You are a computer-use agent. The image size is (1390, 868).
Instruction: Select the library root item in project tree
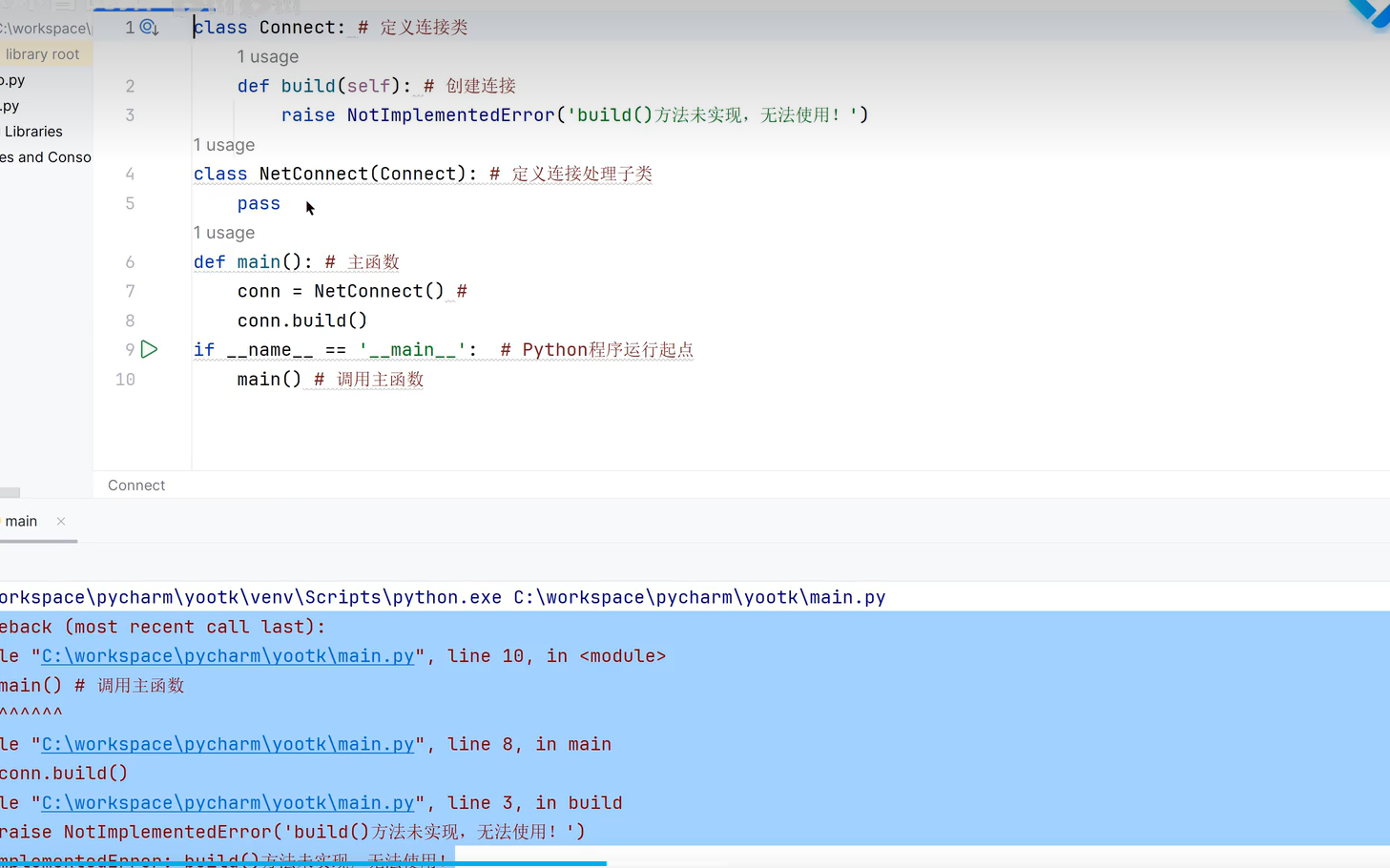click(x=43, y=54)
